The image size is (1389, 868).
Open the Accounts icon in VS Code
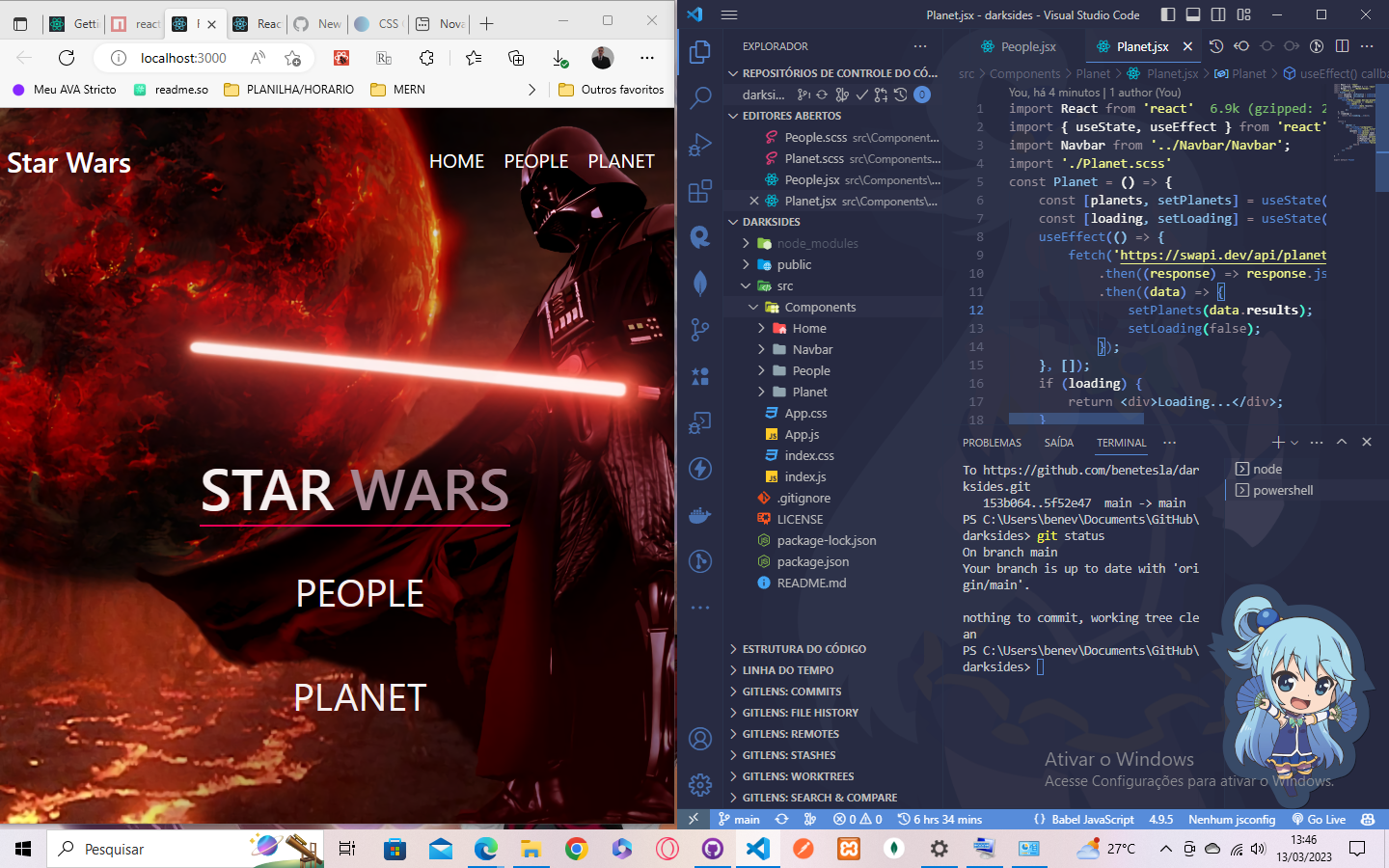click(700, 739)
